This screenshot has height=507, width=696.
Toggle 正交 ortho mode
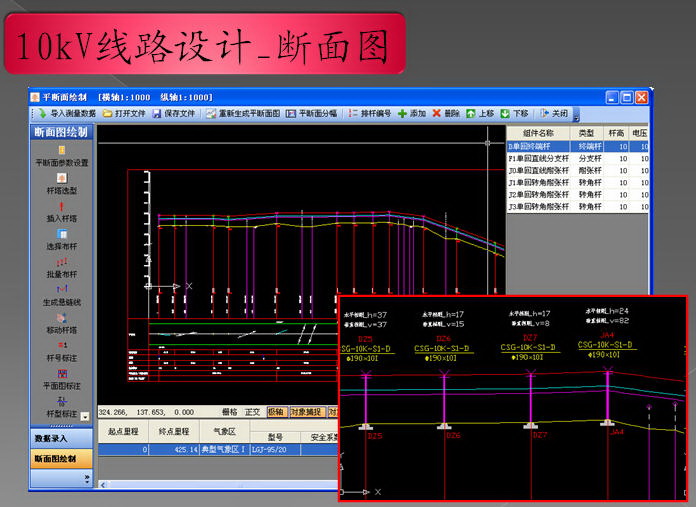[x=252, y=412]
